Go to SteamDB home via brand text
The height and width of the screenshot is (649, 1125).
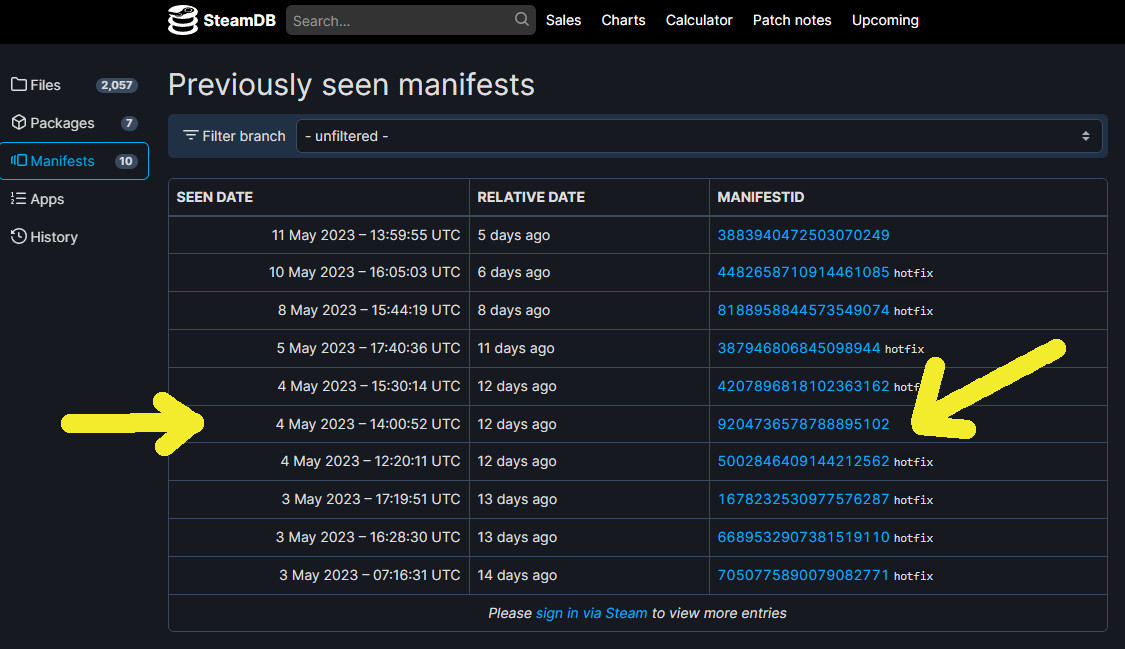tap(240, 20)
